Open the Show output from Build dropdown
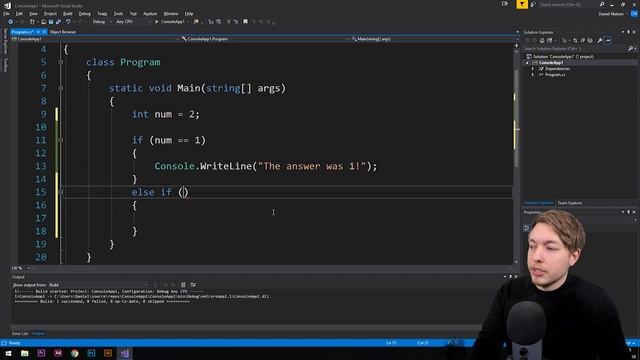The image size is (640, 360). tap(98, 285)
